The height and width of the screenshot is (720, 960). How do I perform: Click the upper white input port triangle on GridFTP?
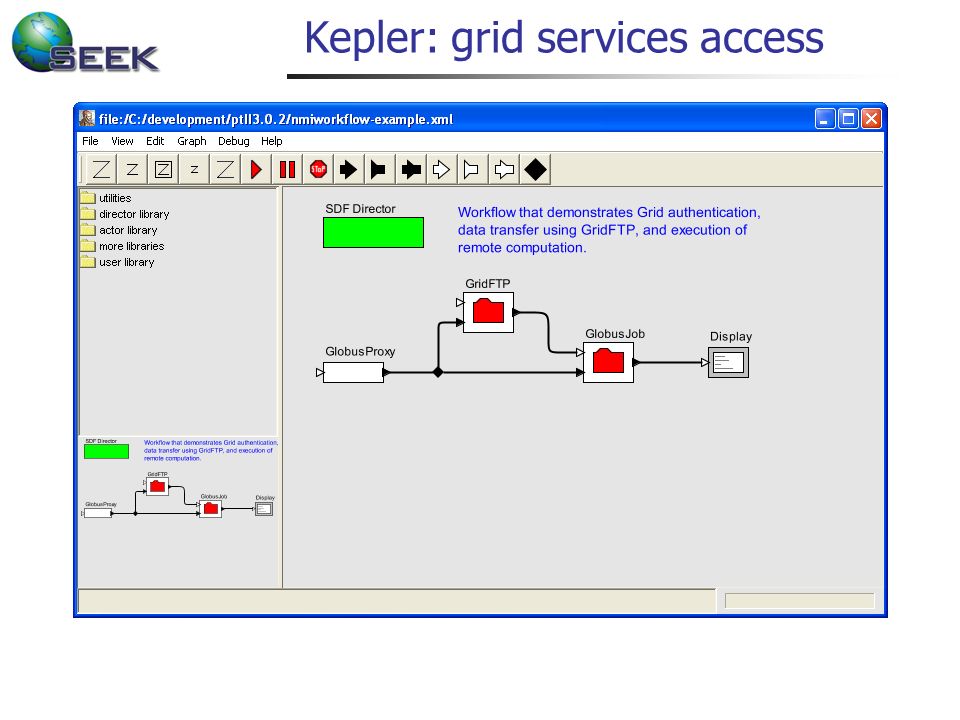click(x=460, y=302)
